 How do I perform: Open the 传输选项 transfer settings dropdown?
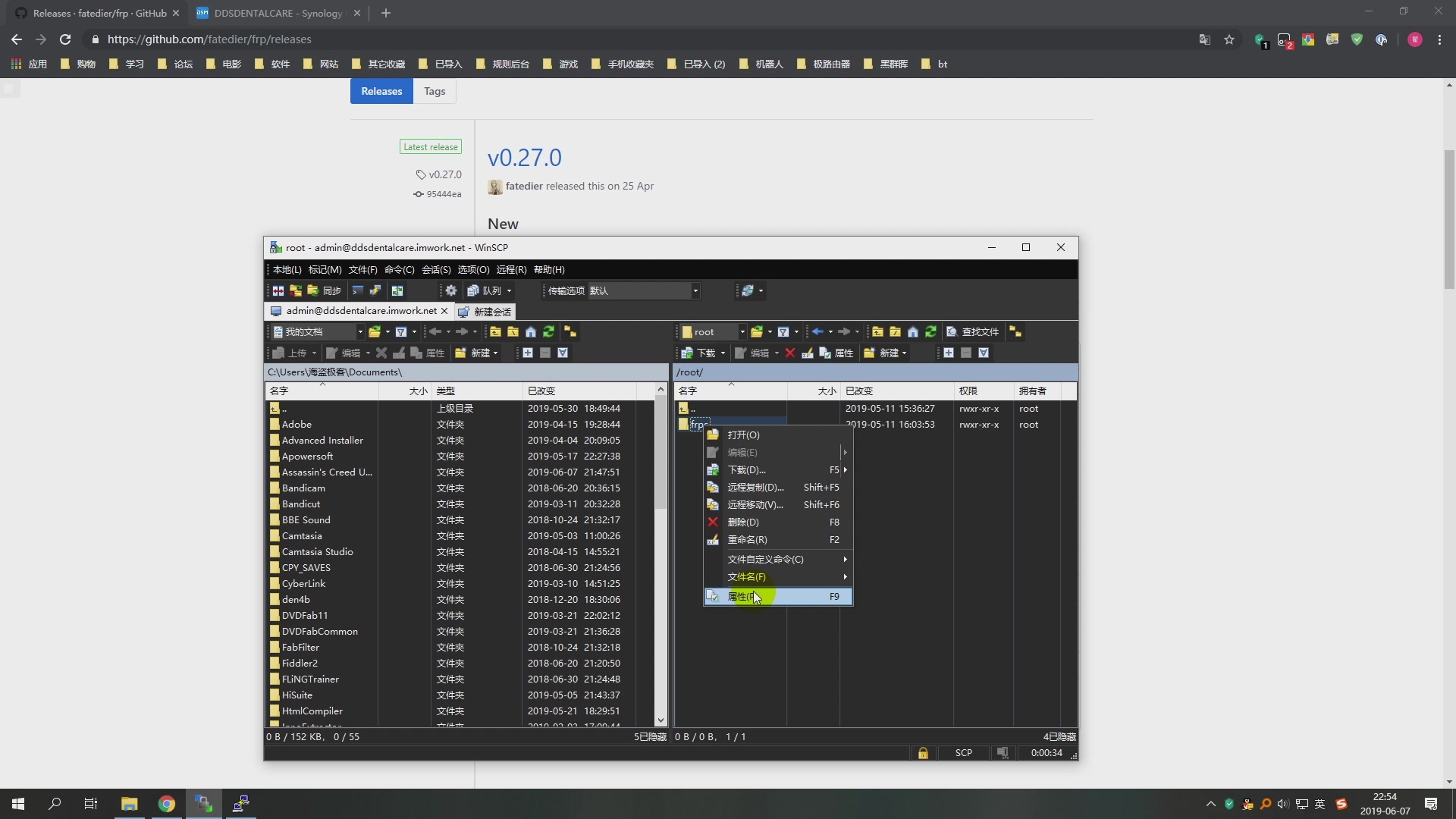644,290
